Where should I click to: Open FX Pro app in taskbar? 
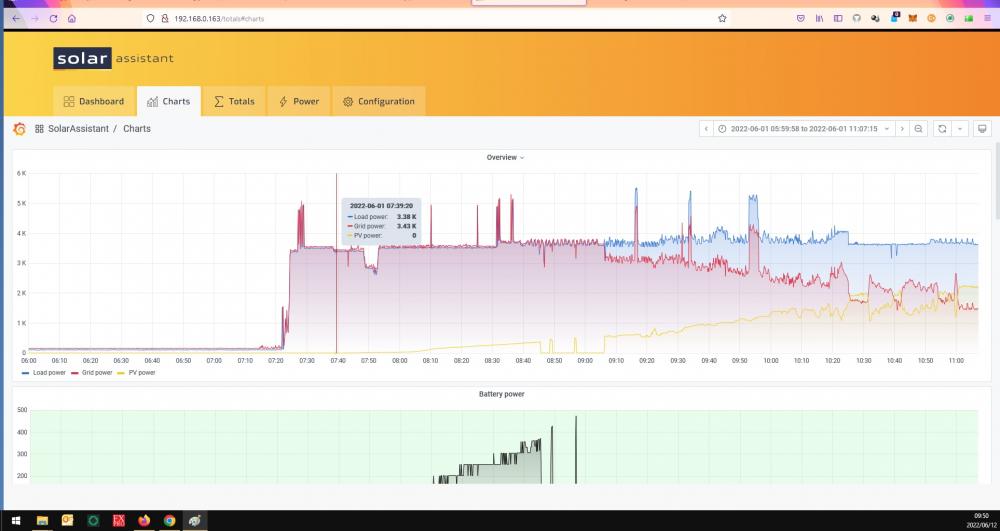119,521
